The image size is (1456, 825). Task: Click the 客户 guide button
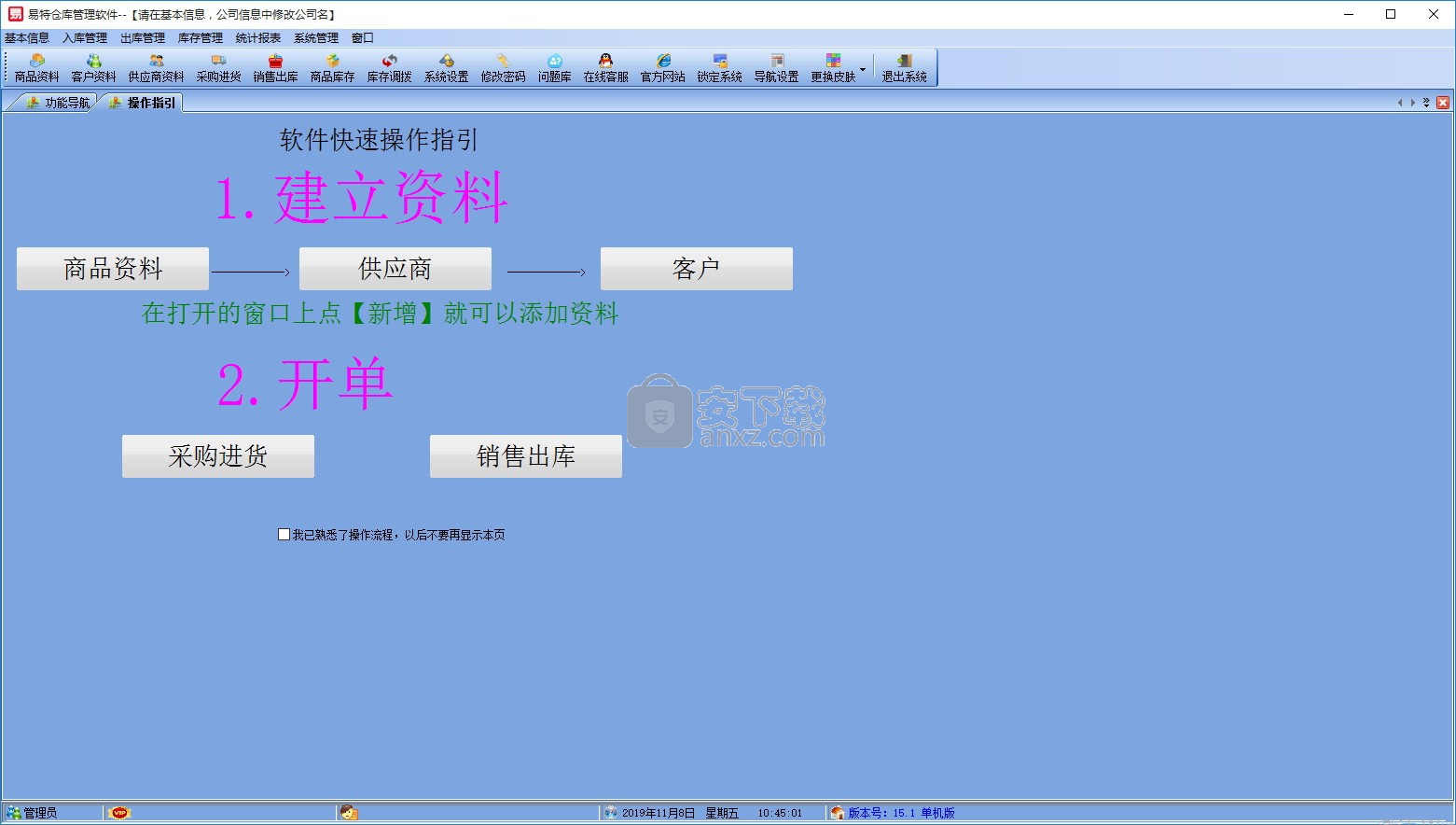[x=697, y=269]
